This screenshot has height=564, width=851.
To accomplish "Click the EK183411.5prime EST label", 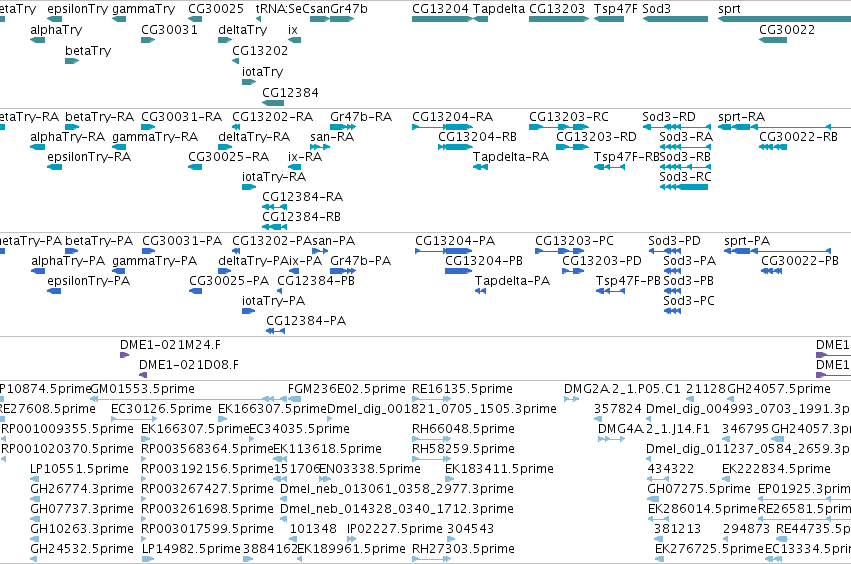I will 499,469.
